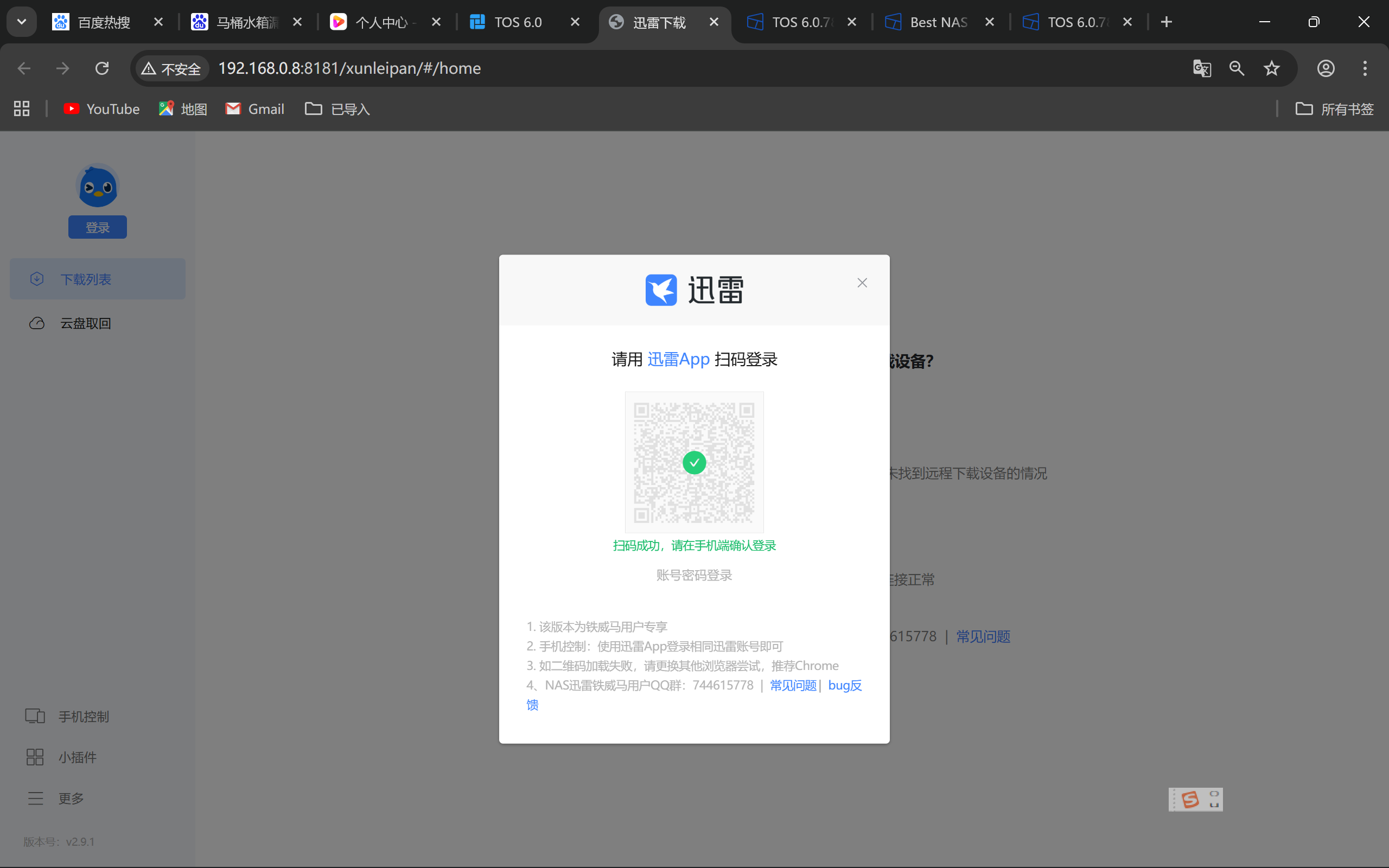
Task: Click Chrome translate page icon
Action: coord(1202,68)
